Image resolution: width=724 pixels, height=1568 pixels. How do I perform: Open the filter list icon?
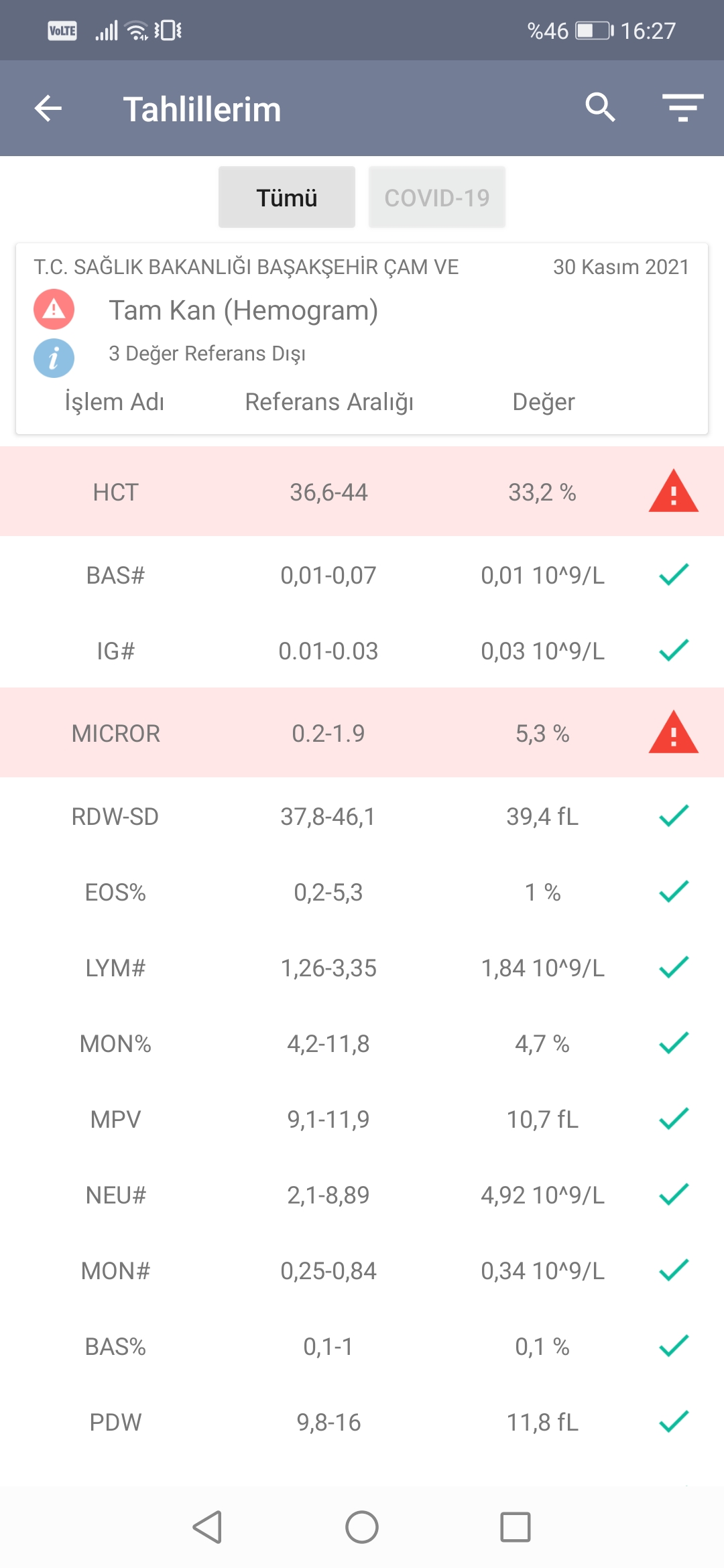coord(682,107)
